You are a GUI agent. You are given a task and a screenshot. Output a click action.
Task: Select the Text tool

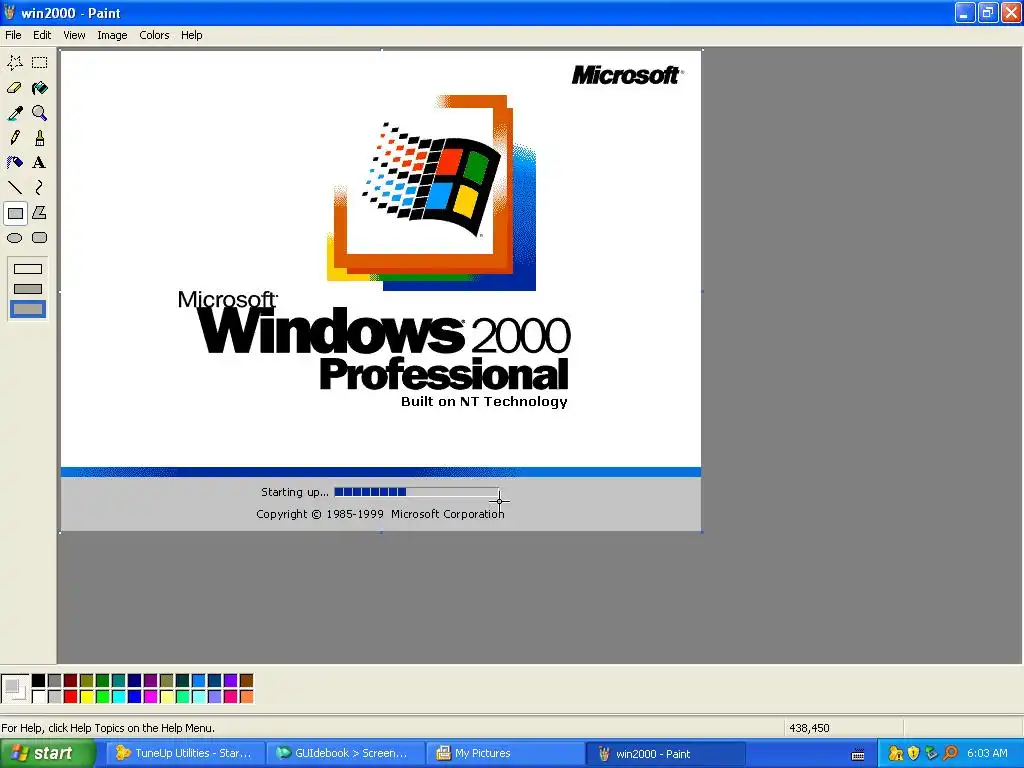(39, 163)
